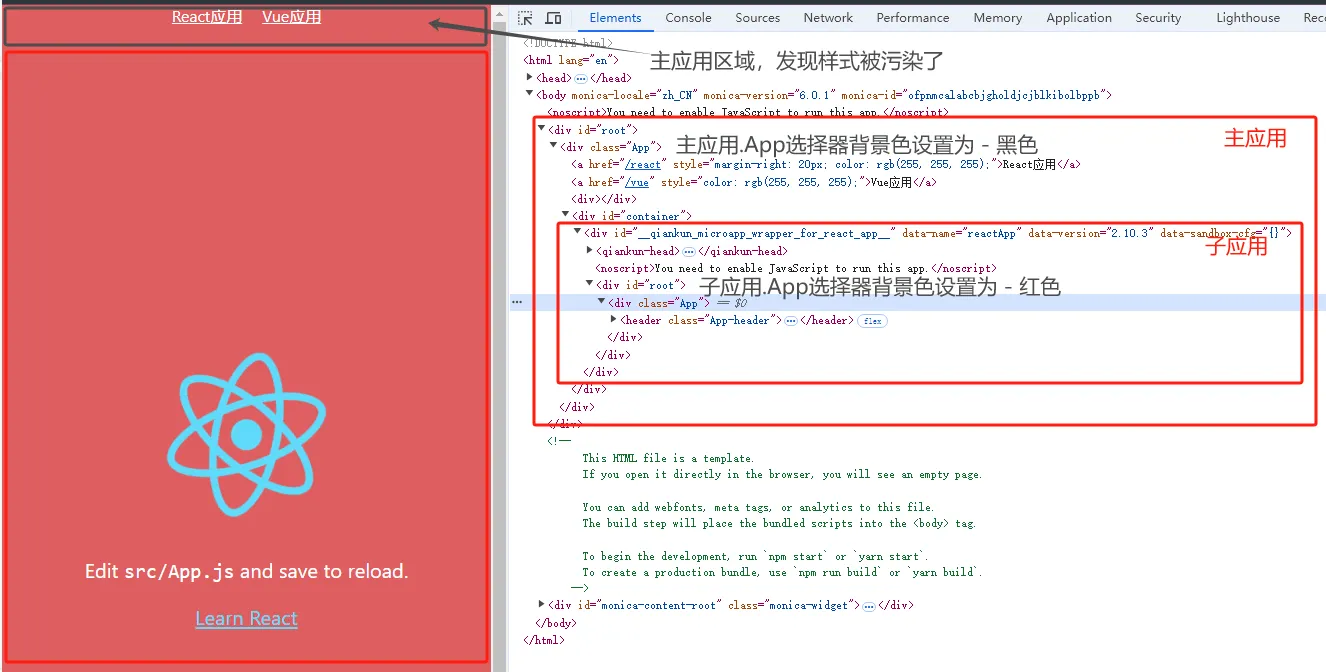1326x672 pixels.
Task: Open the Security tab
Action: pyautogui.click(x=1158, y=18)
